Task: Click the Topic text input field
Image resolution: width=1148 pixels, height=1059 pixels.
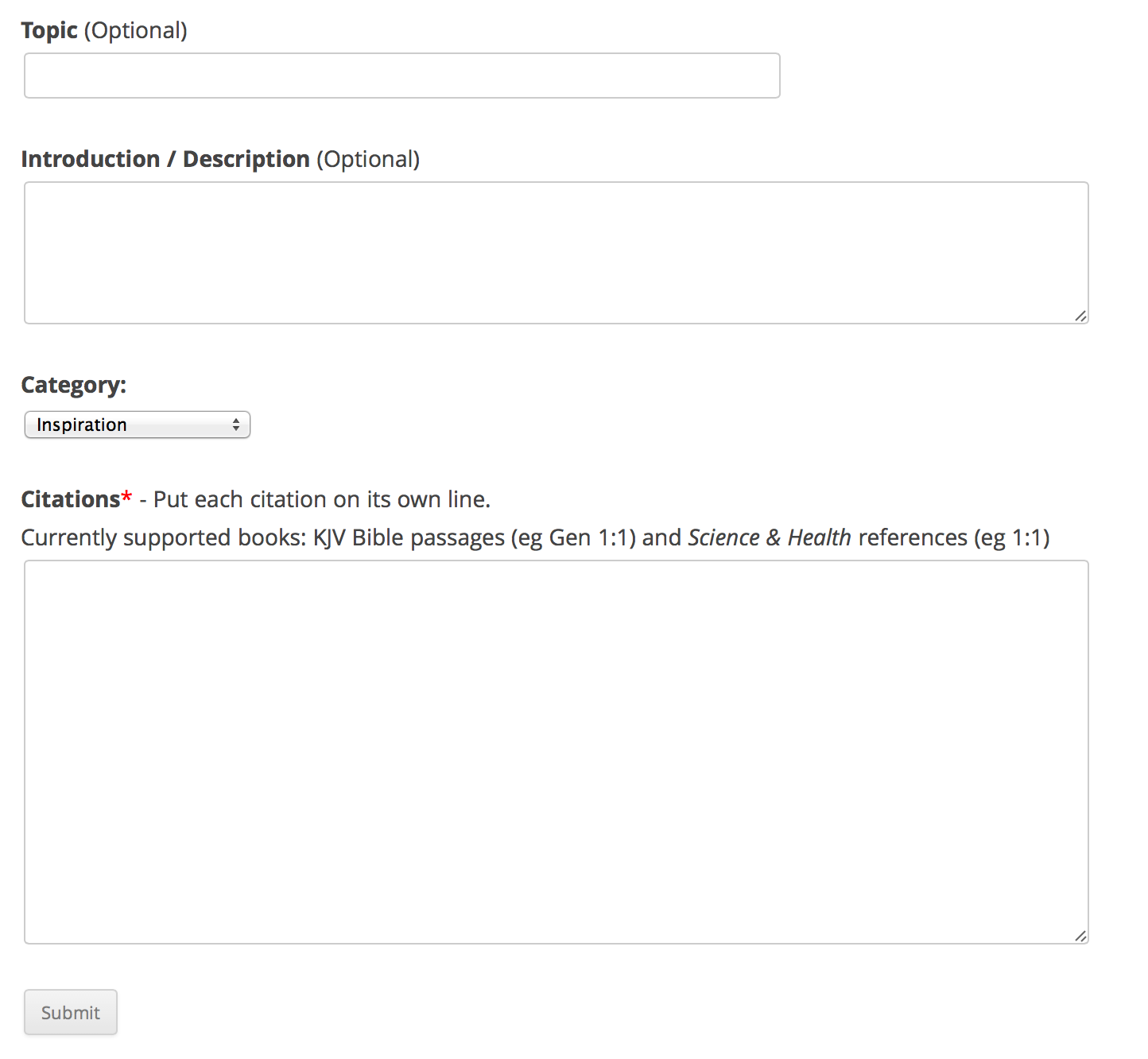Action: (401, 76)
